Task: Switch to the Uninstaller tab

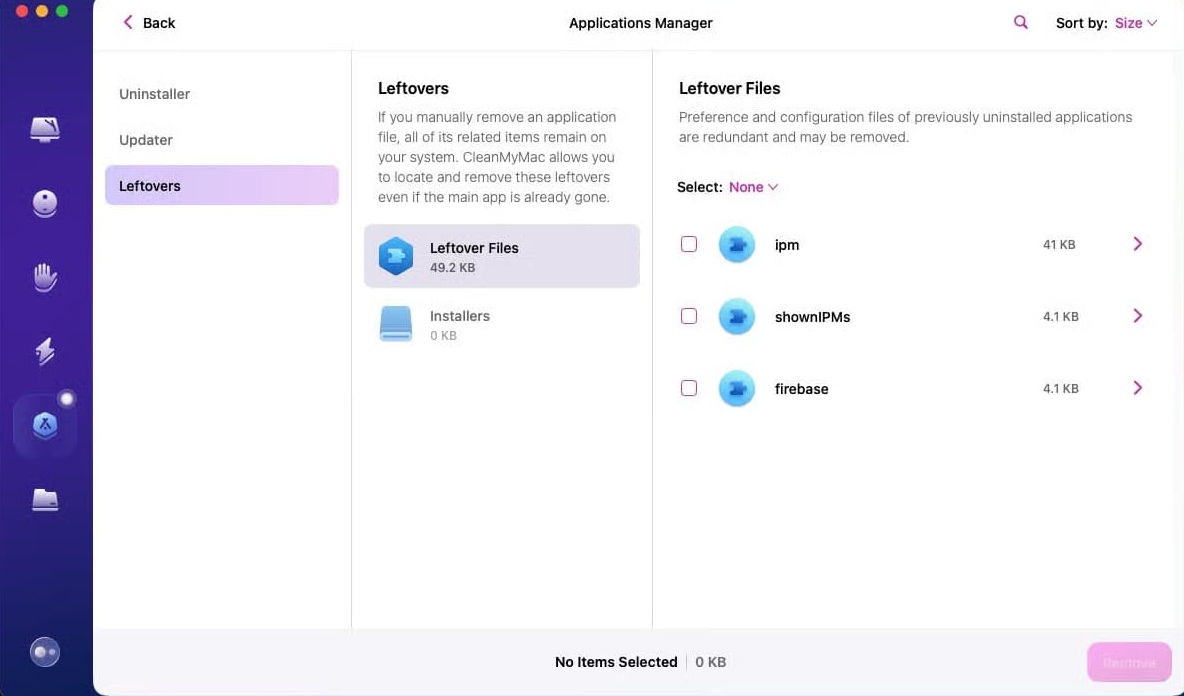Action: 222,94
